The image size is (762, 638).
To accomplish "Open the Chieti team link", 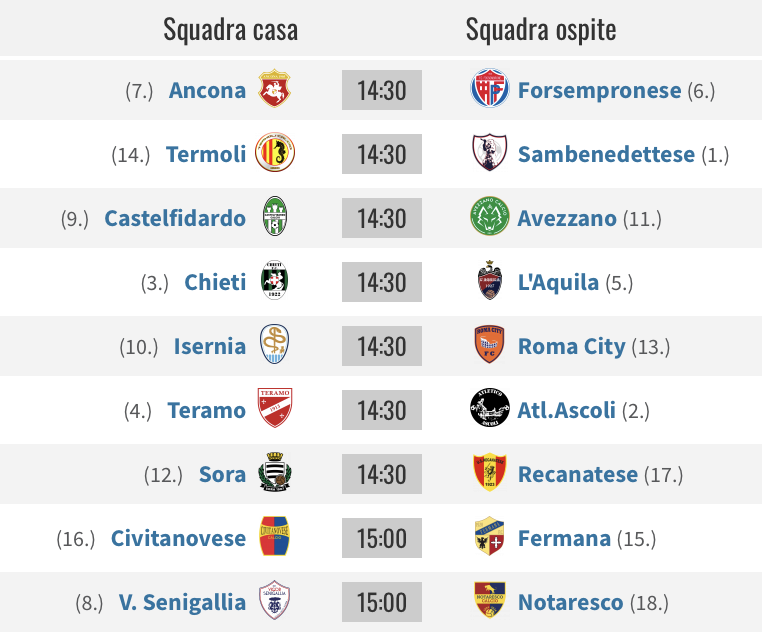I will 215,283.
